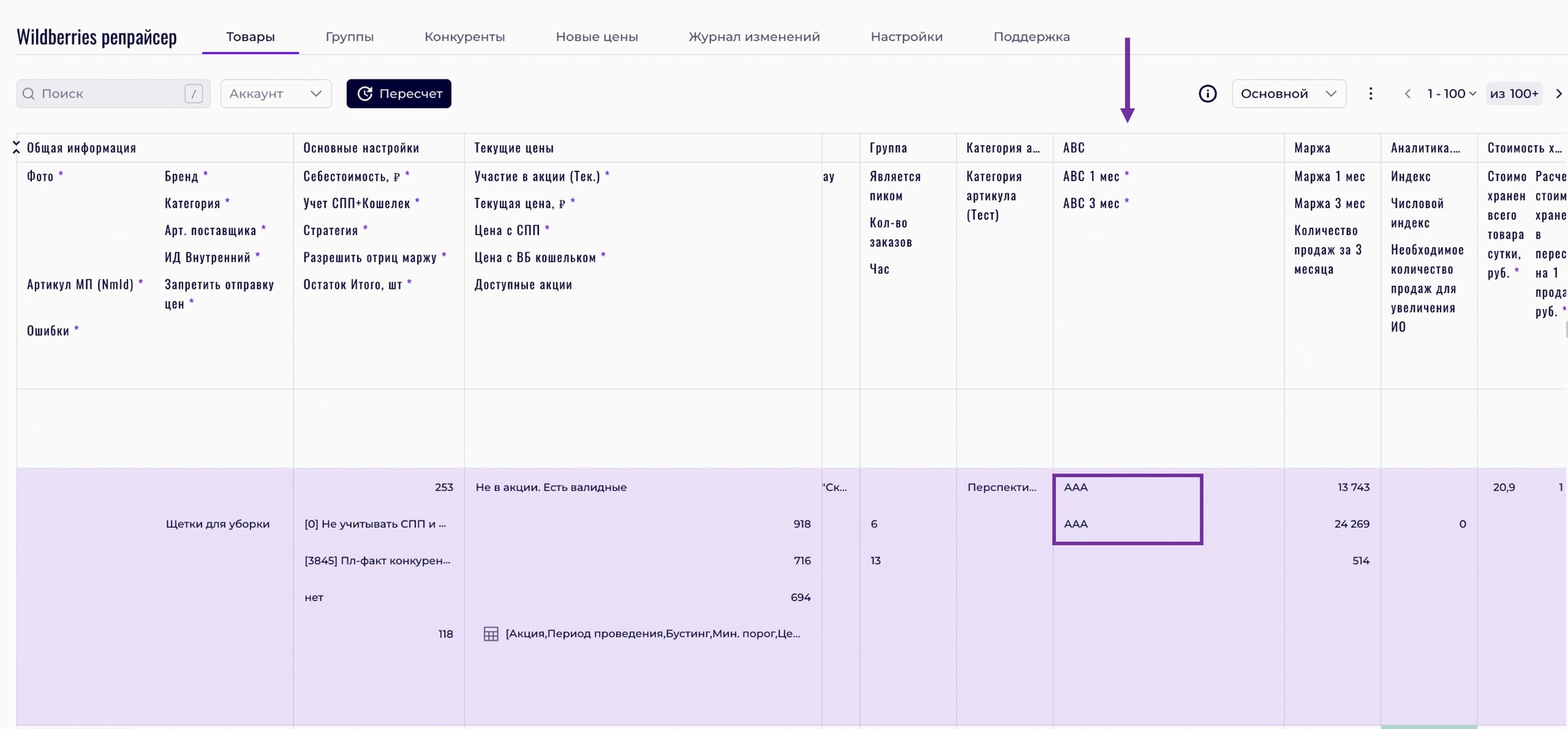1568x729 pixels.
Task: Collapse the Общая информация column group
Action: 16,147
